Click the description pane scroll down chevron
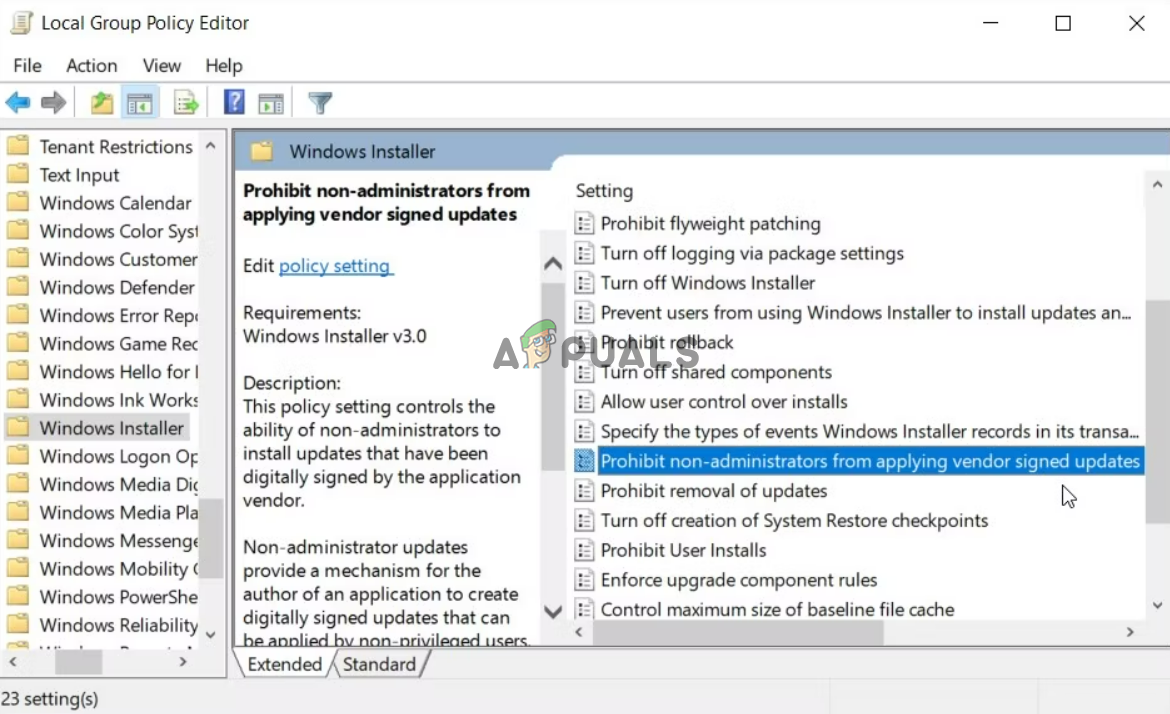This screenshot has width=1170, height=714. [553, 613]
